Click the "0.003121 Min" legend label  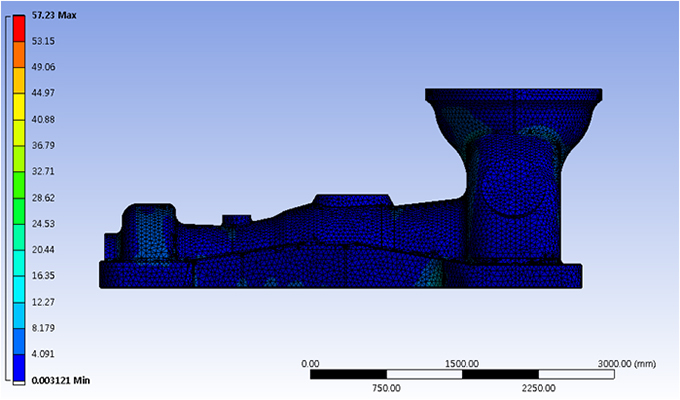tap(61, 380)
